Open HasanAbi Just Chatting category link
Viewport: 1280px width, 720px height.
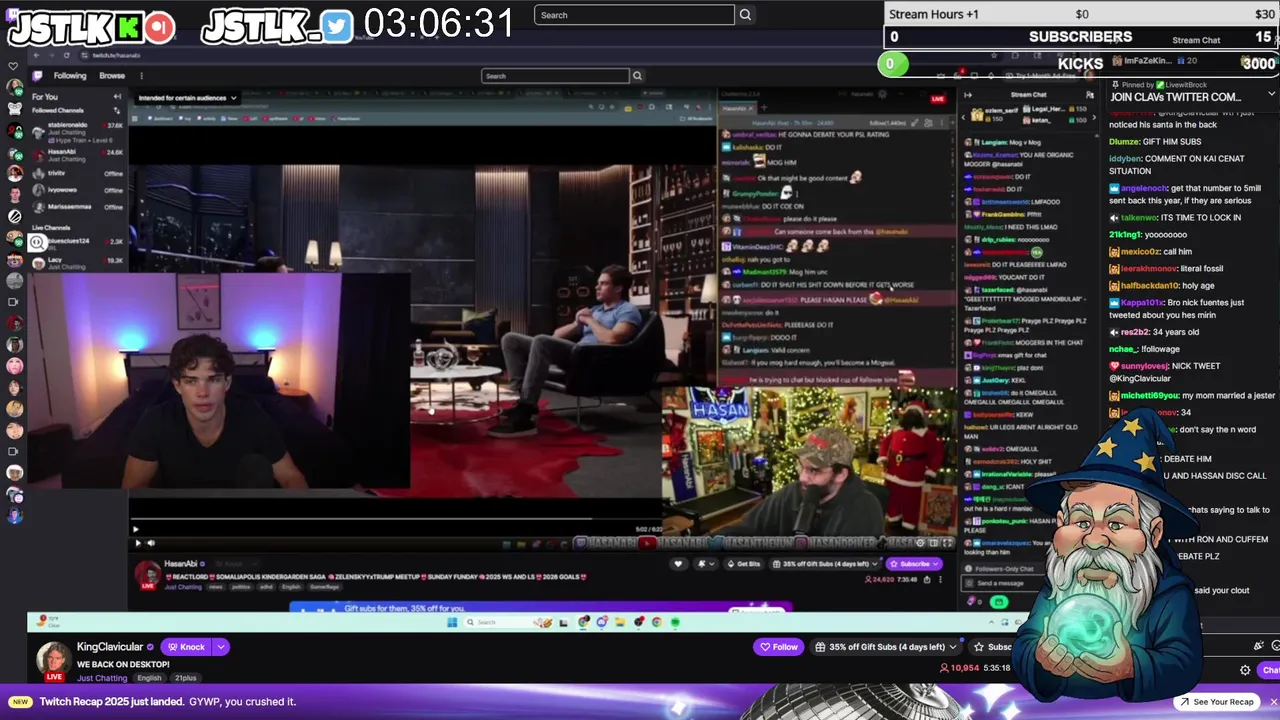click(x=183, y=587)
